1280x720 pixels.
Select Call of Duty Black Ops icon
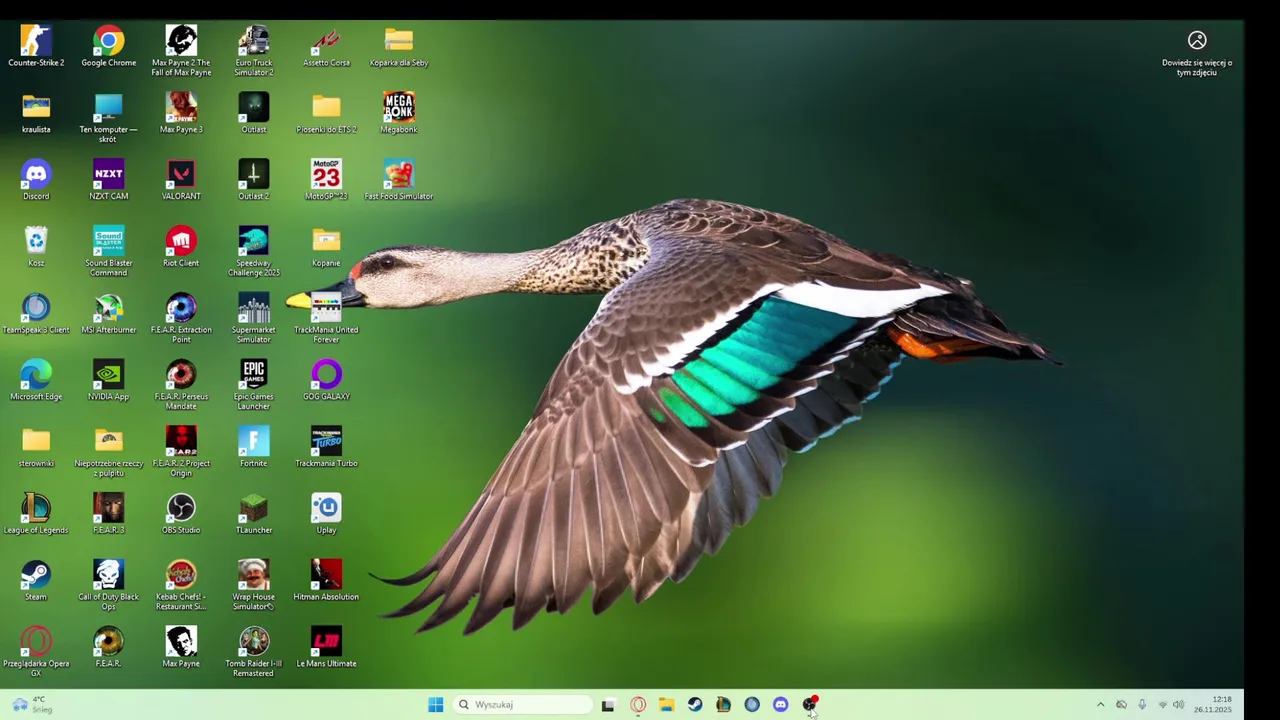109,586
